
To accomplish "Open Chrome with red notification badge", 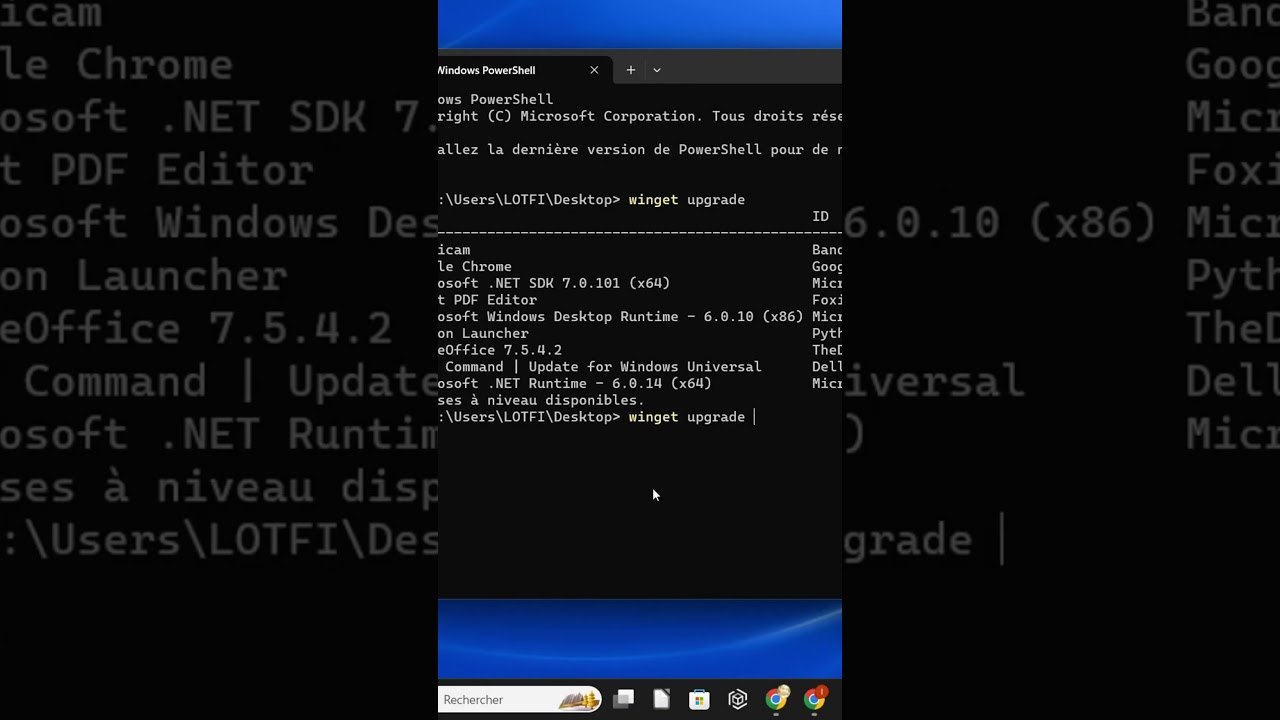I will (815, 699).
